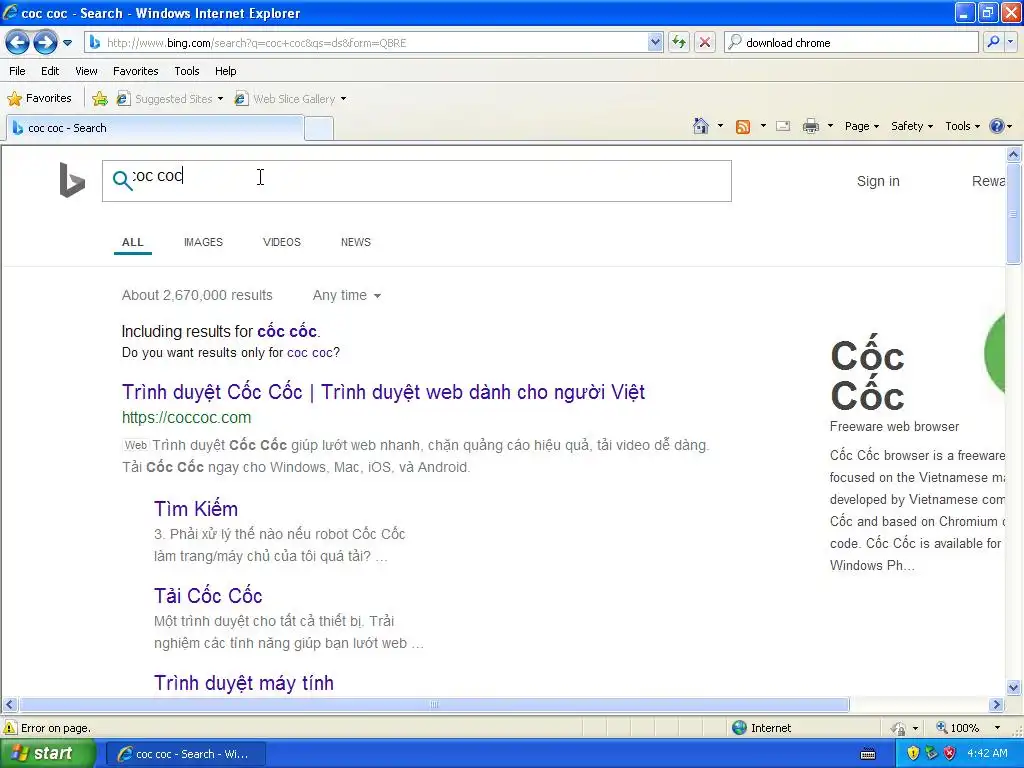Click the vertical scrollbar down arrow
1024x768 pixels.
tap(1014, 687)
